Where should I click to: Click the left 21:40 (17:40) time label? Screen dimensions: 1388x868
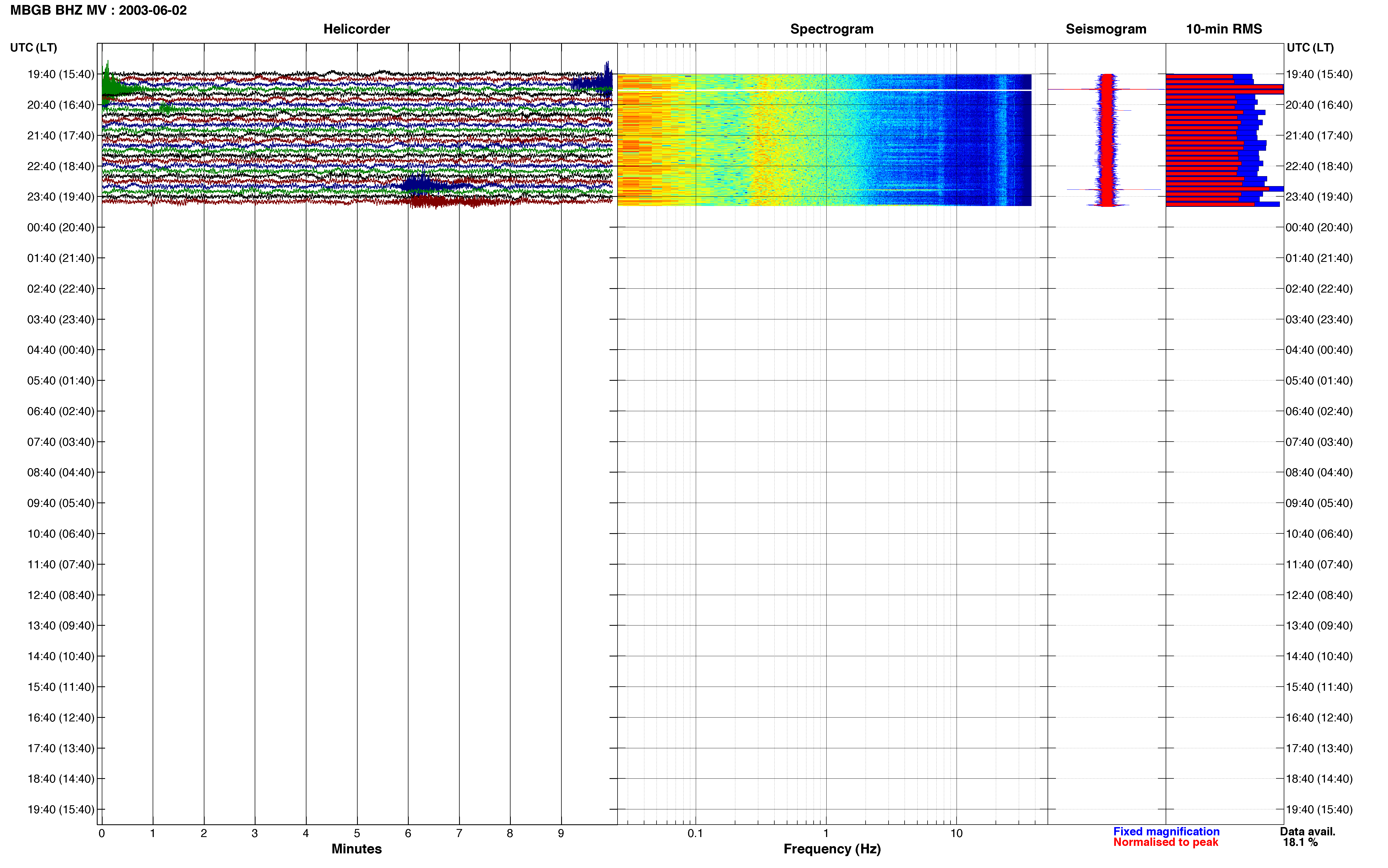[61, 135]
